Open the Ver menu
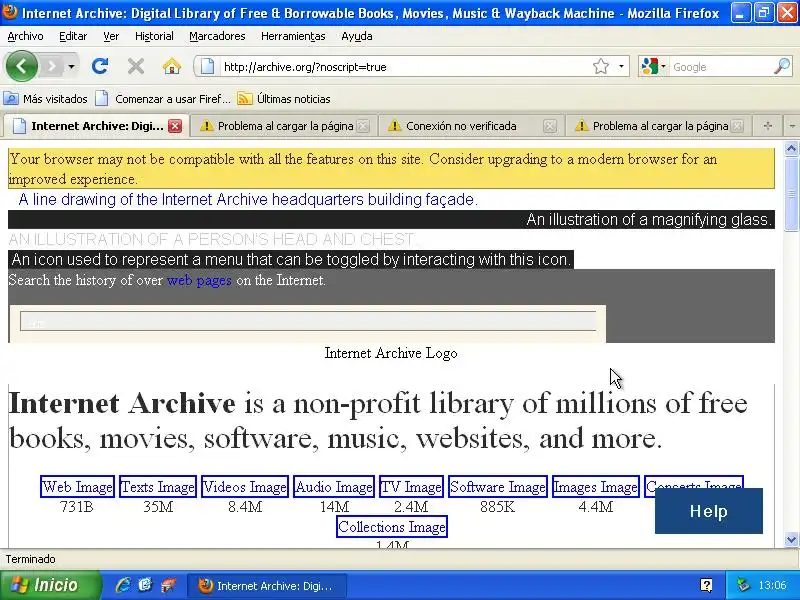 point(111,36)
